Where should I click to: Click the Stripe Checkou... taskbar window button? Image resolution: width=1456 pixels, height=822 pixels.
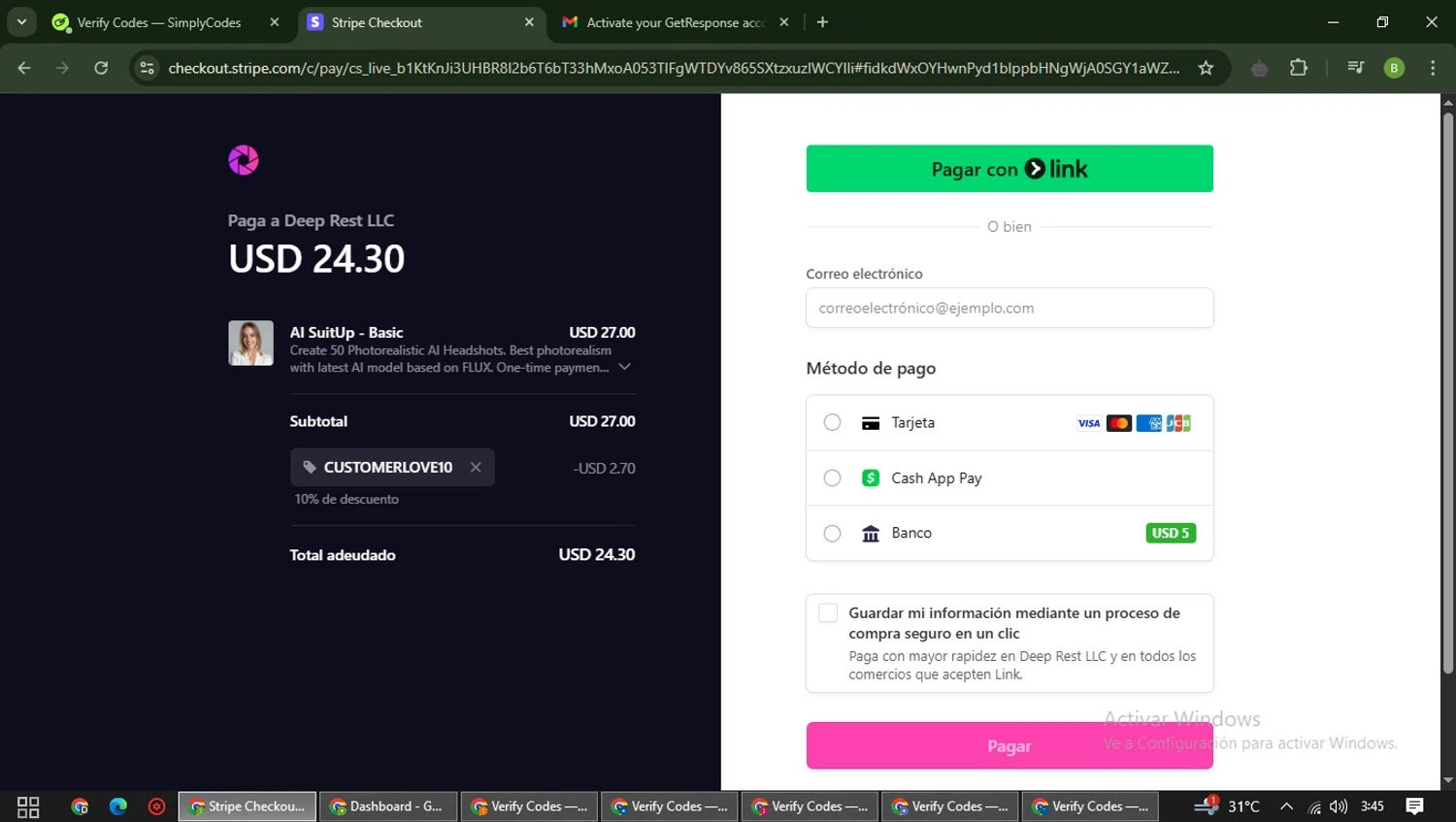coord(248,806)
